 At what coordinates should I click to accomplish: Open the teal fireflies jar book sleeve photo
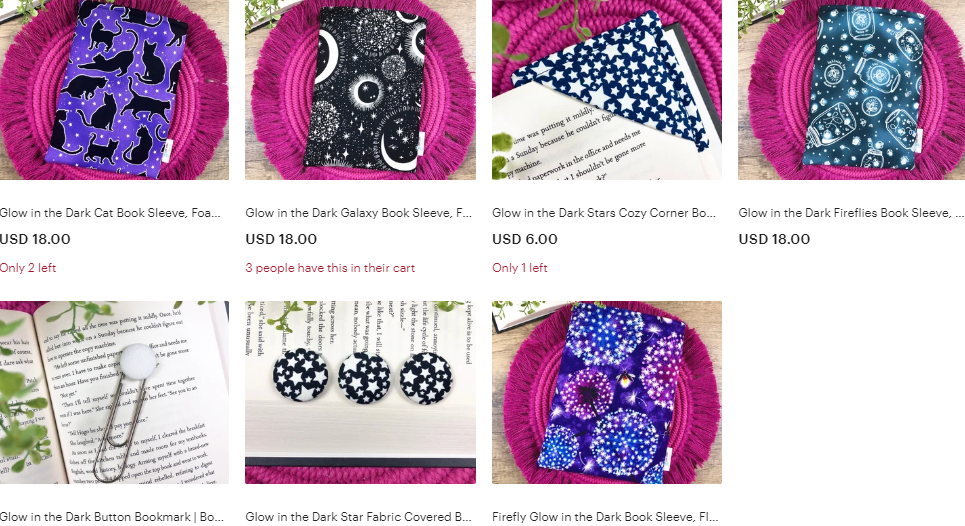(852, 90)
